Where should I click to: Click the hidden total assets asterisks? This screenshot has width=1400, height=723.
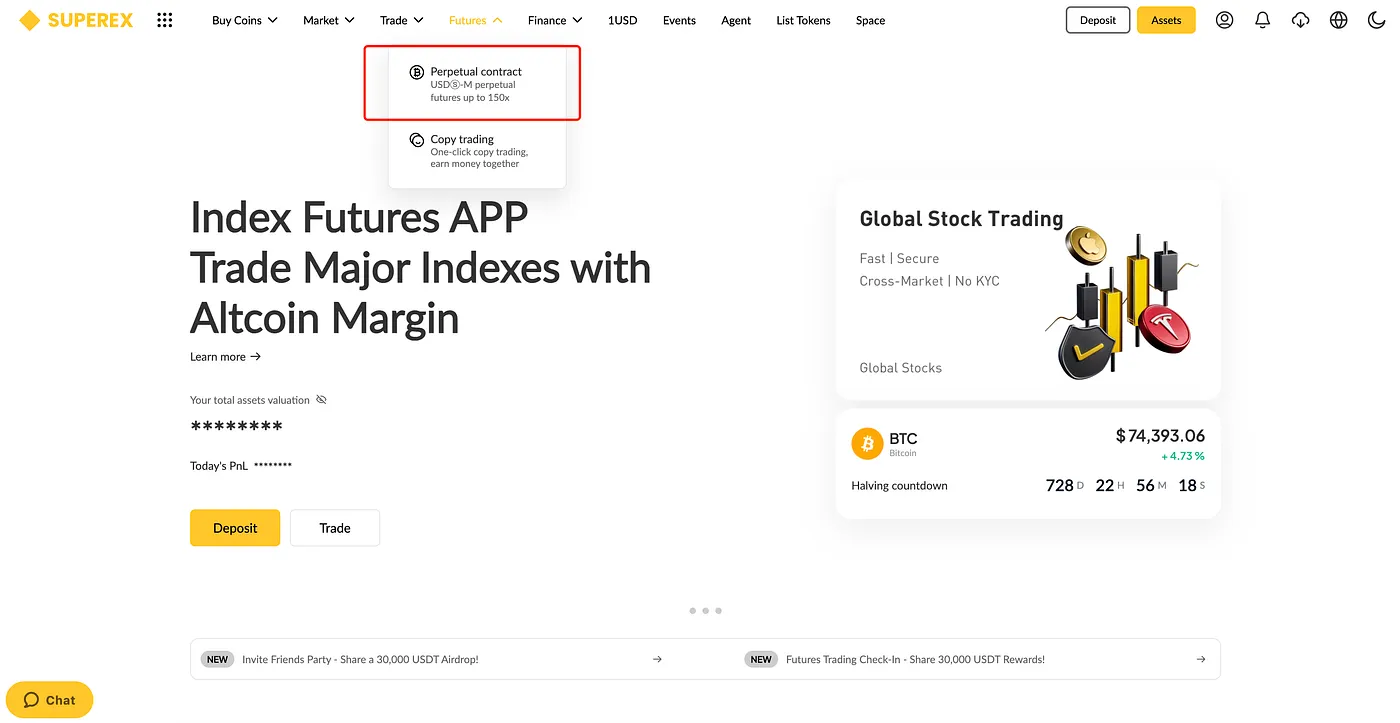point(237,428)
